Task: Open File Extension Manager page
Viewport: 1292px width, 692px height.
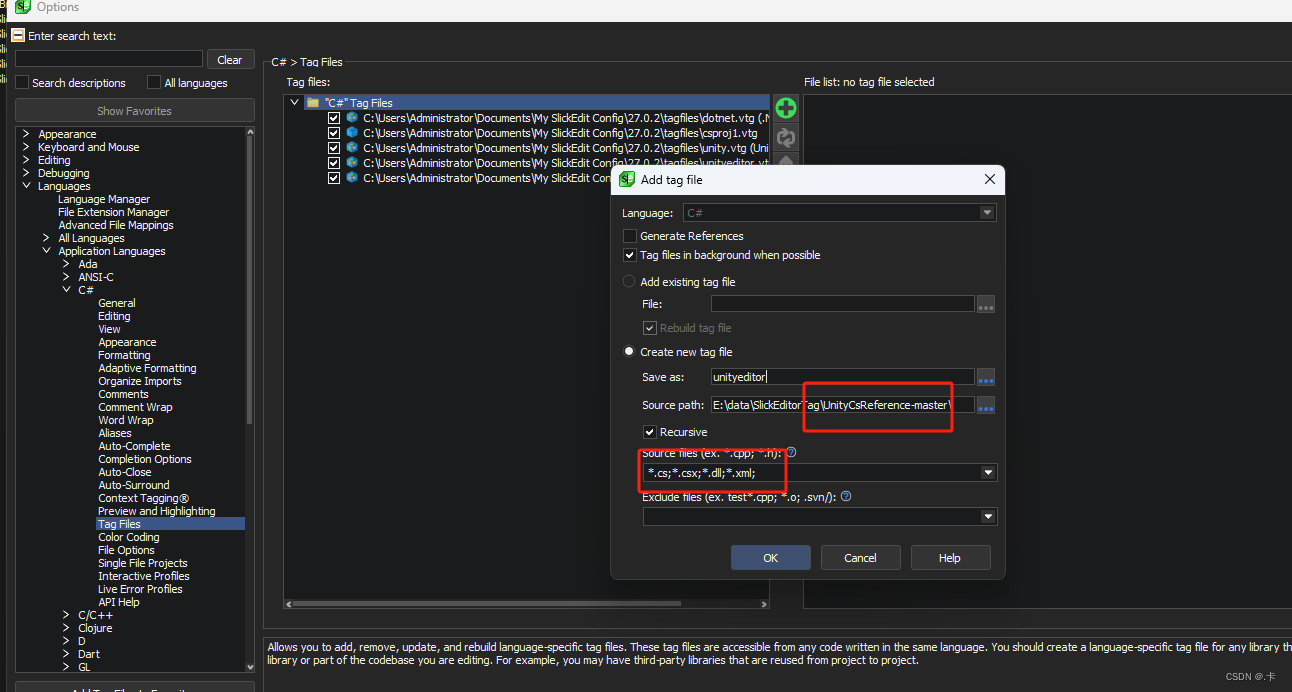Action: tap(114, 212)
